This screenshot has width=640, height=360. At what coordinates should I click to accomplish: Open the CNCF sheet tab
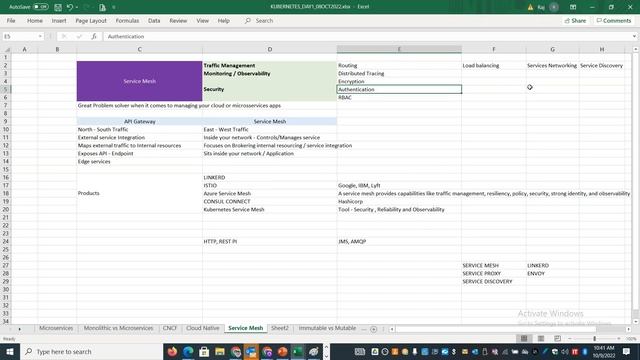[x=169, y=328]
